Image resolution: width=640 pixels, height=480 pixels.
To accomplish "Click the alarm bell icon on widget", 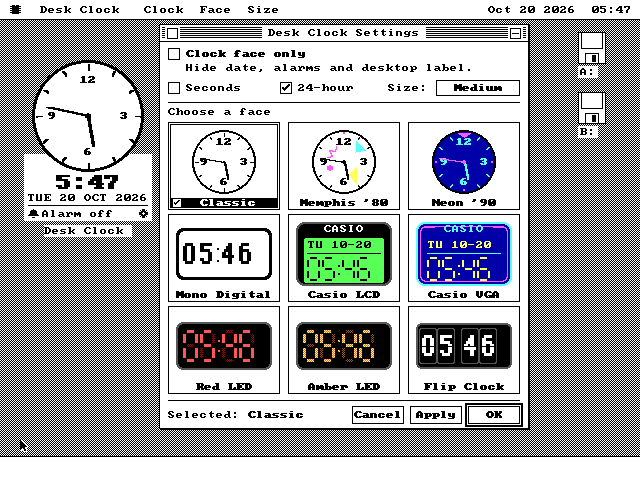I will (x=33, y=213).
